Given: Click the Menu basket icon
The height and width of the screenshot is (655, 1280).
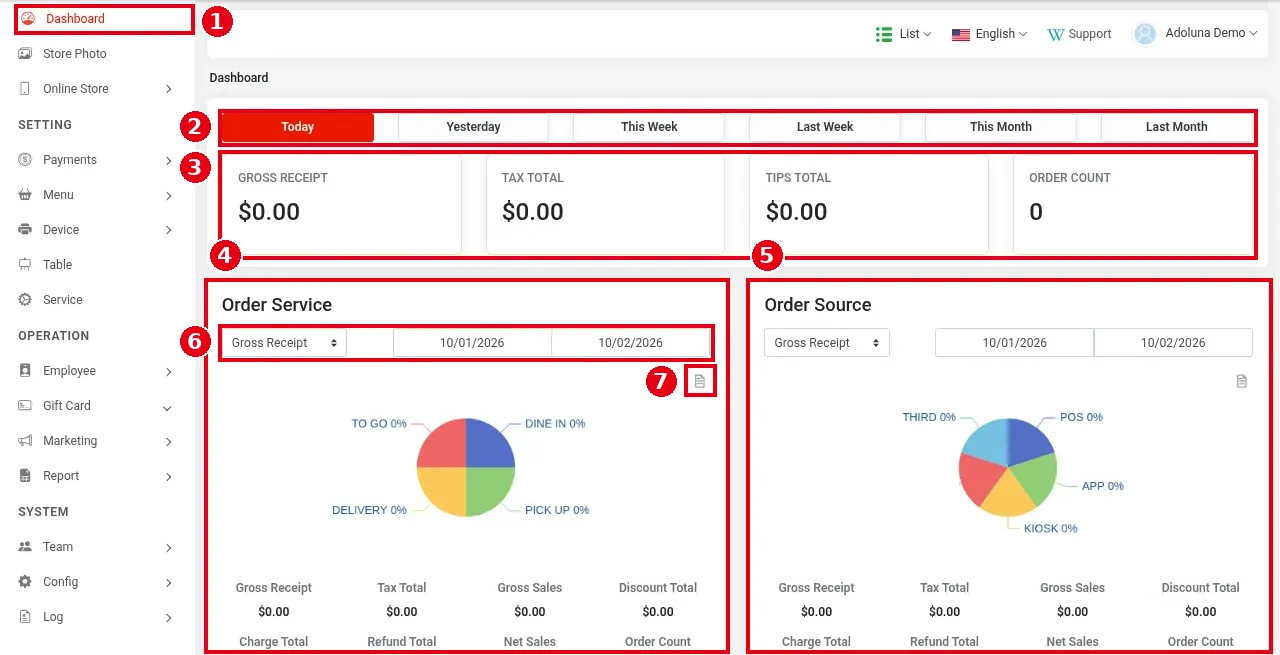Looking at the screenshot, I should click(25, 195).
